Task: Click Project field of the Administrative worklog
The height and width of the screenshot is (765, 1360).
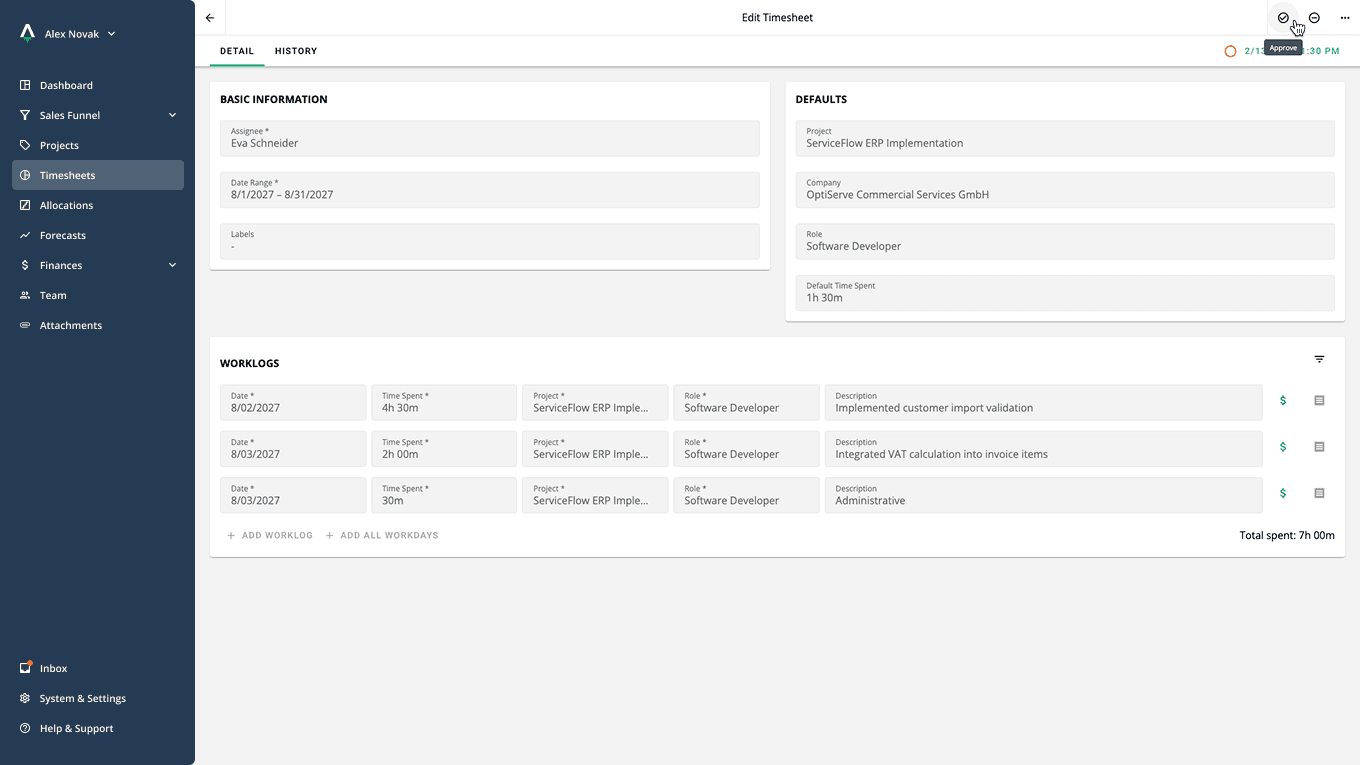Action: tap(595, 495)
